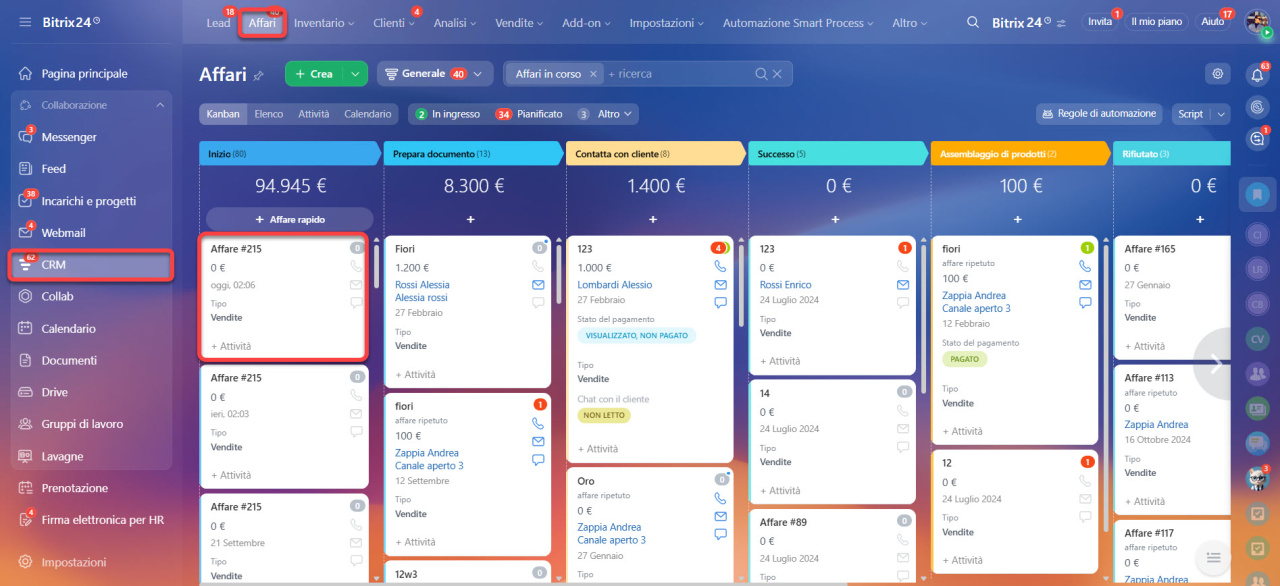Click the Regole di automazione button

click(x=1100, y=114)
